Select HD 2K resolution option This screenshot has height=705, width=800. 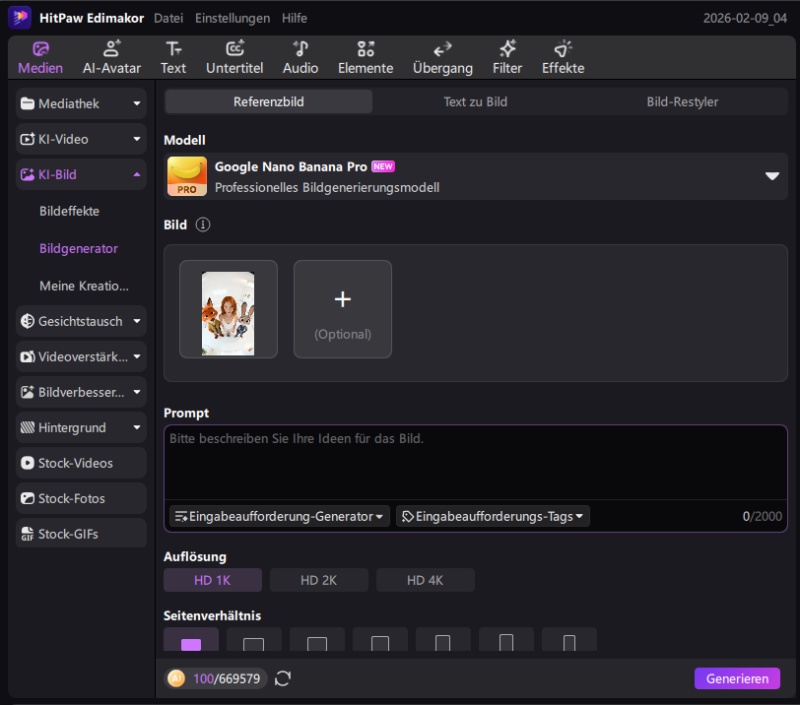tap(319, 580)
